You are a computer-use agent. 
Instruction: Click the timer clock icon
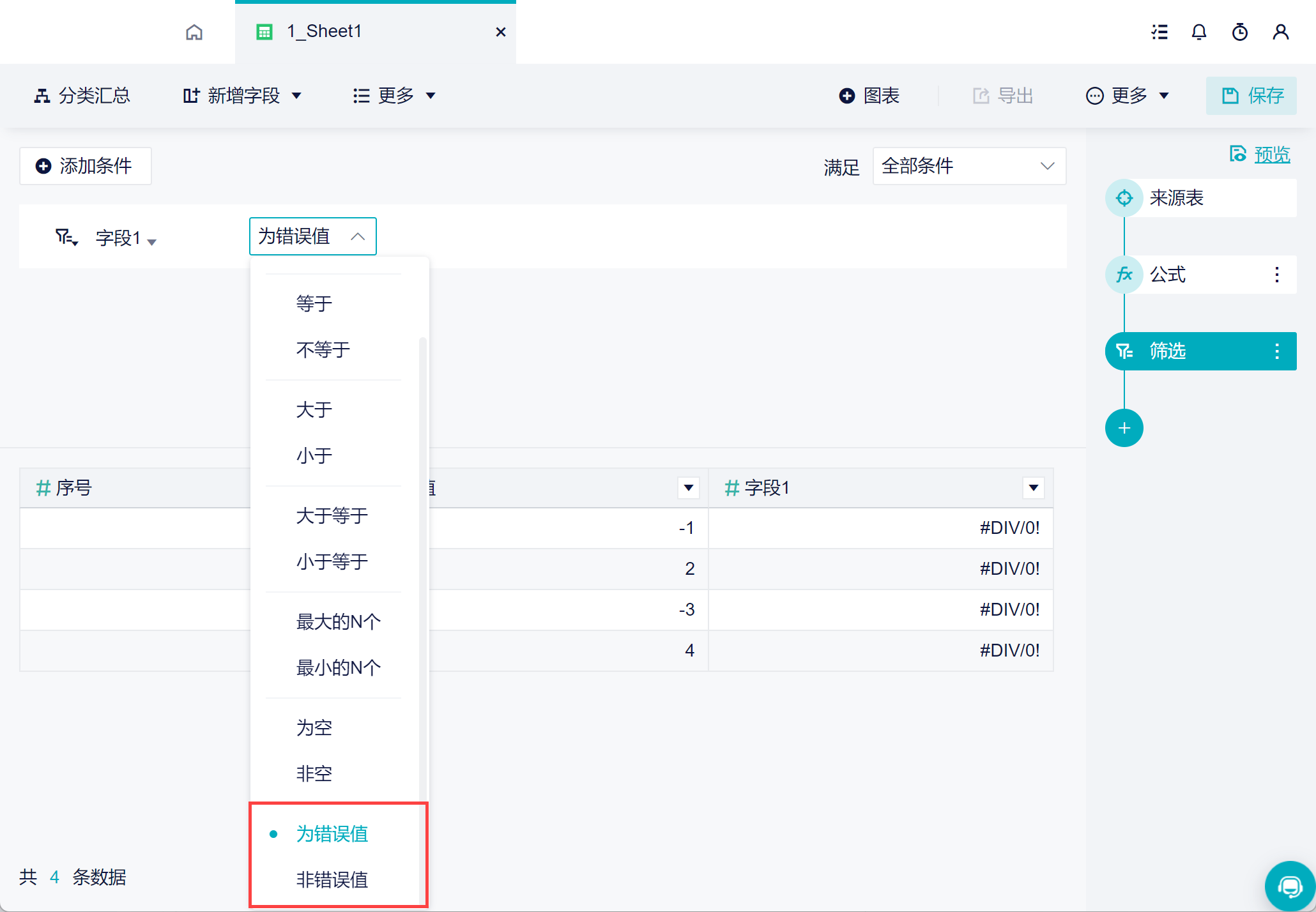tap(1239, 32)
